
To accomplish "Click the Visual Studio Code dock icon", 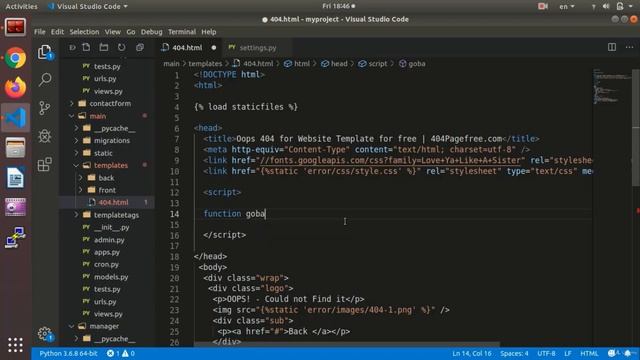I will (16, 118).
